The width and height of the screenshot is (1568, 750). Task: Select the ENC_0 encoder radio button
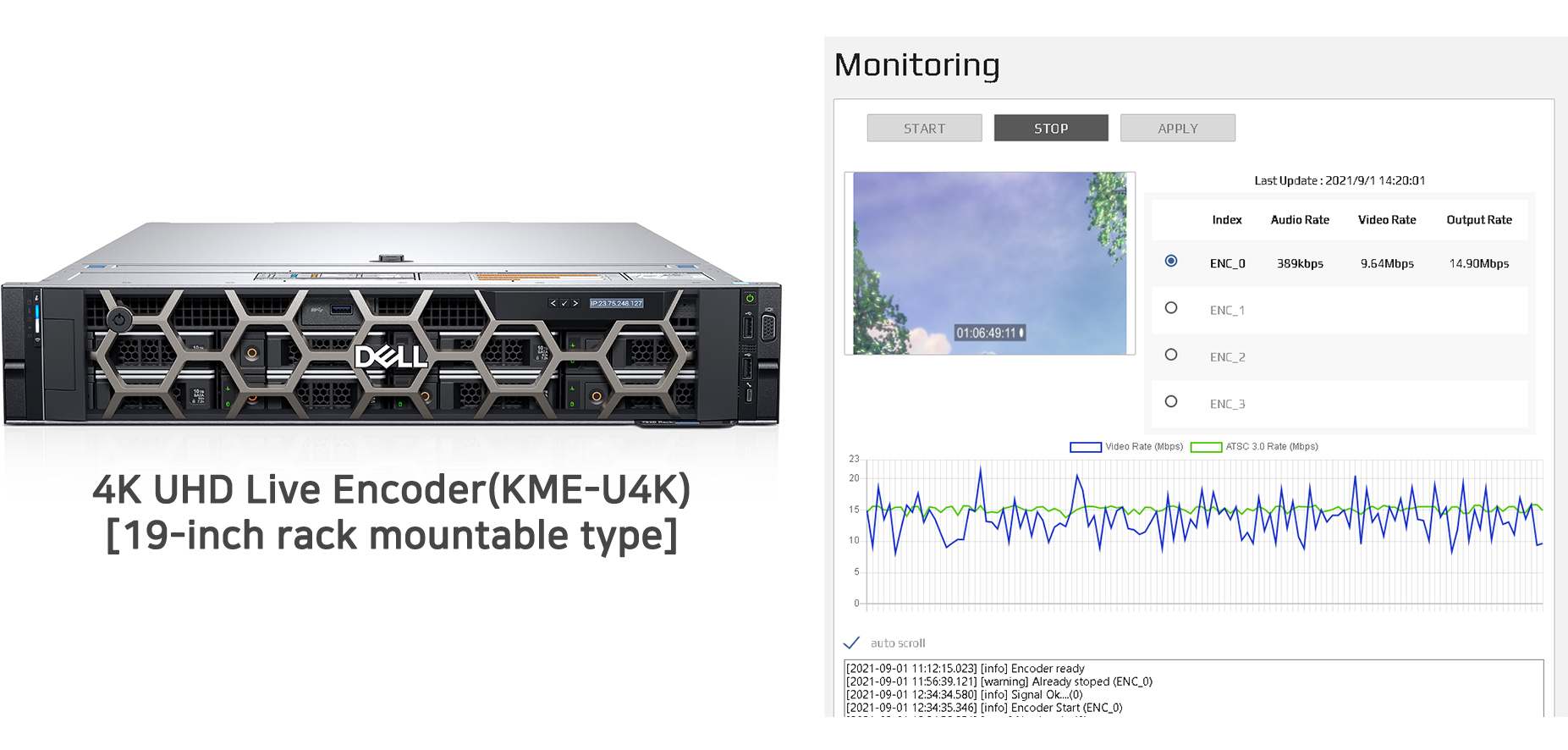(x=1171, y=262)
